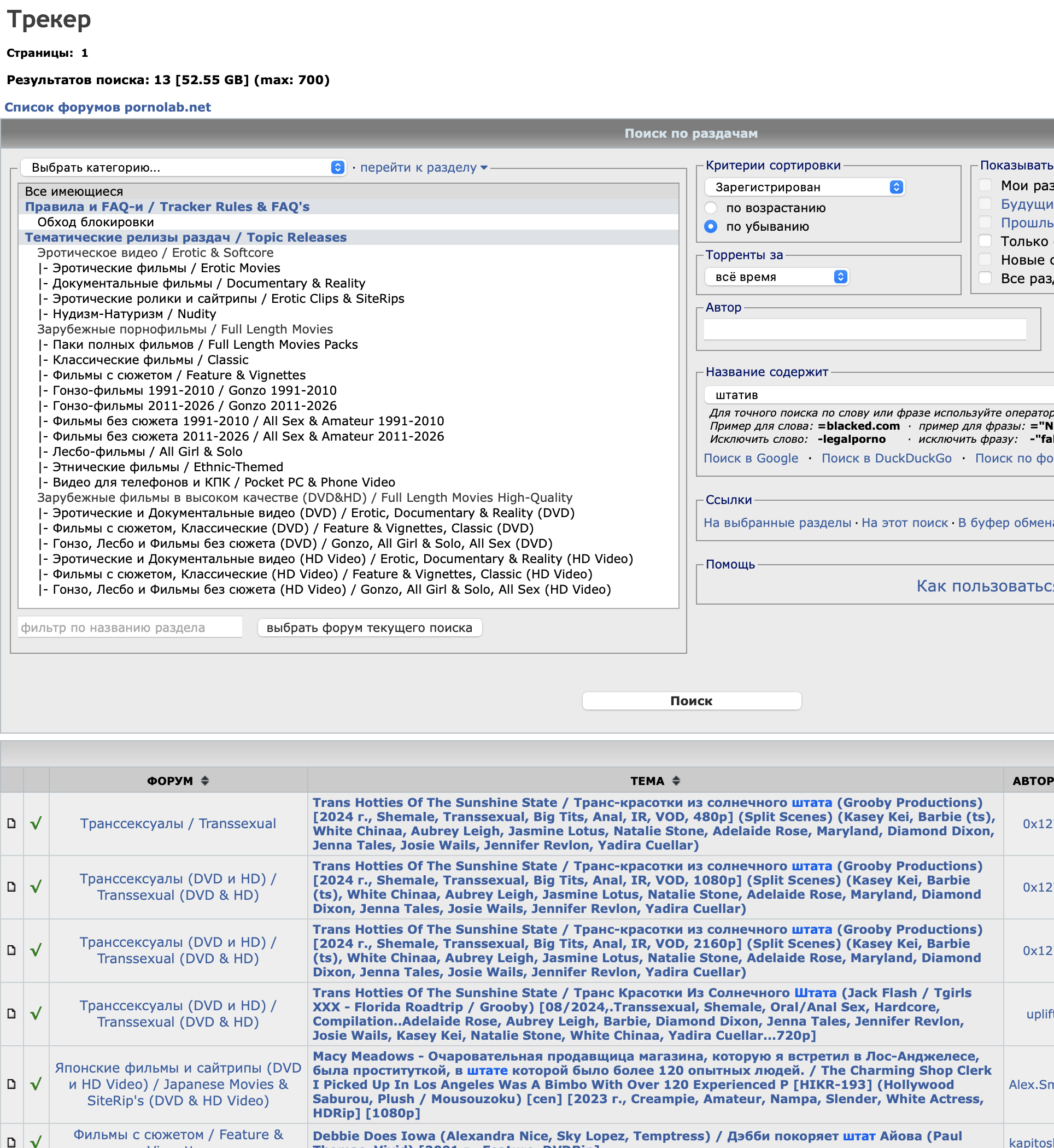Open the 'Поиск в Google' link
The image size is (1054, 1148).
coord(751,458)
